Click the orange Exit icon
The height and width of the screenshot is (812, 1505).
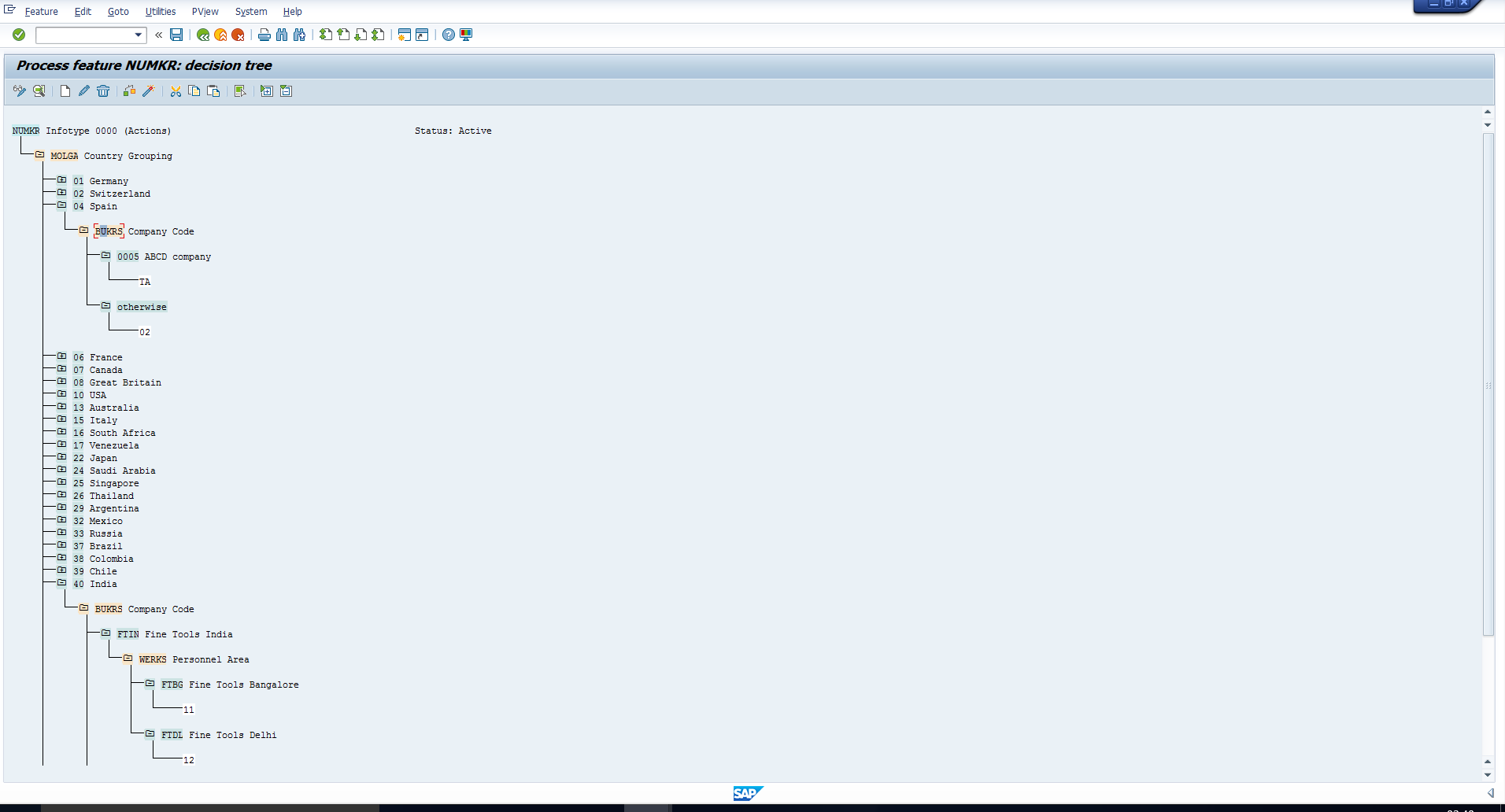point(220,35)
